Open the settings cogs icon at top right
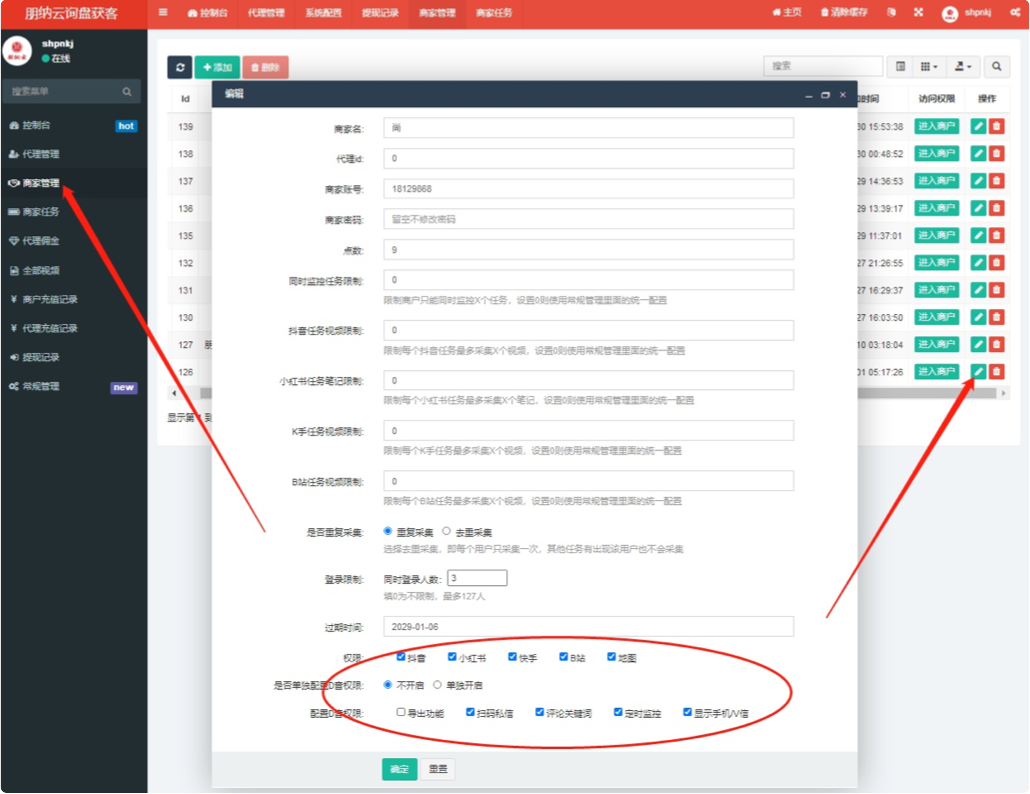Image resolution: width=1030 pixels, height=794 pixels. pyautogui.click(x=1015, y=12)
